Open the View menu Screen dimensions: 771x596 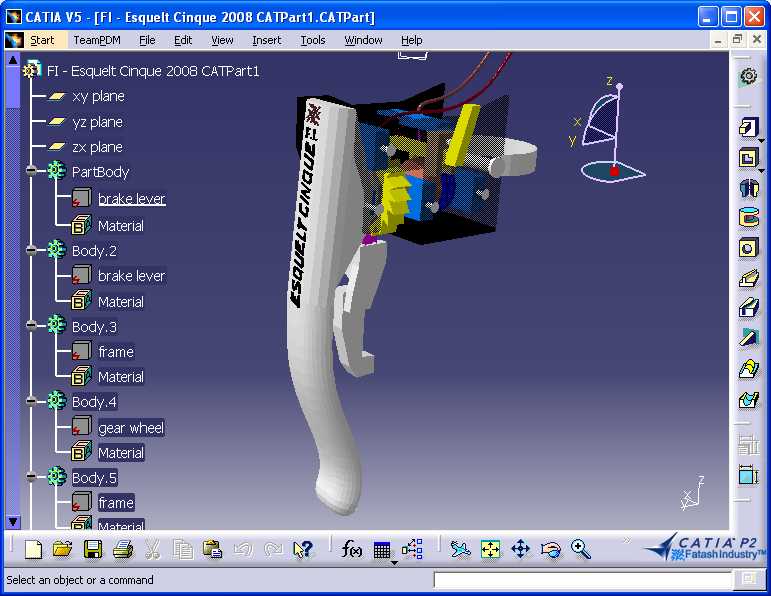pyautogui.click(x=222, y=40)
